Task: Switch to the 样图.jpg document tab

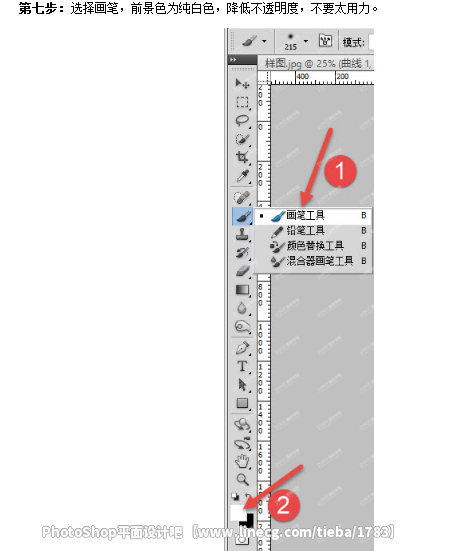Action: pyautogui.click(x=318, y=64)
